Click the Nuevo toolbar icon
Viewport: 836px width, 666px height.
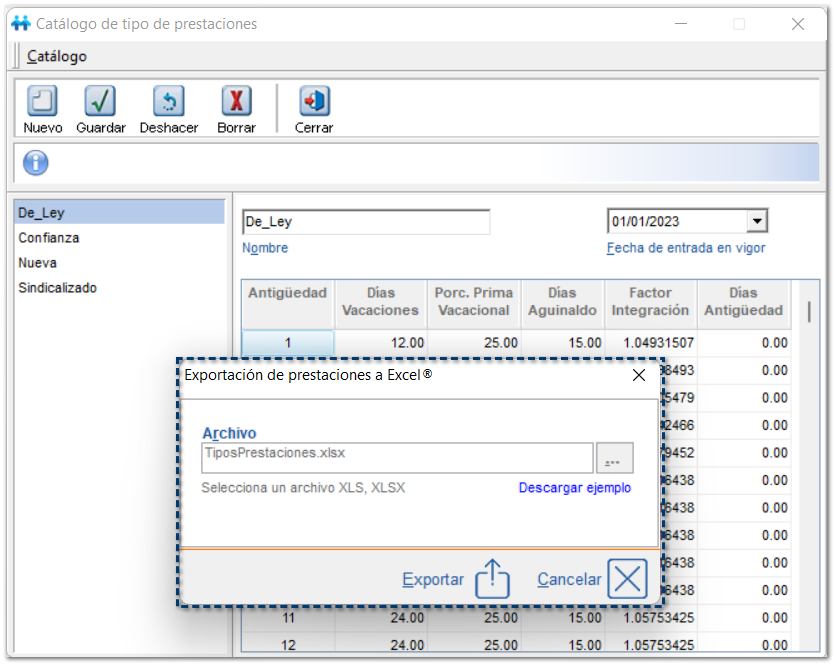(x=42, y=102)
